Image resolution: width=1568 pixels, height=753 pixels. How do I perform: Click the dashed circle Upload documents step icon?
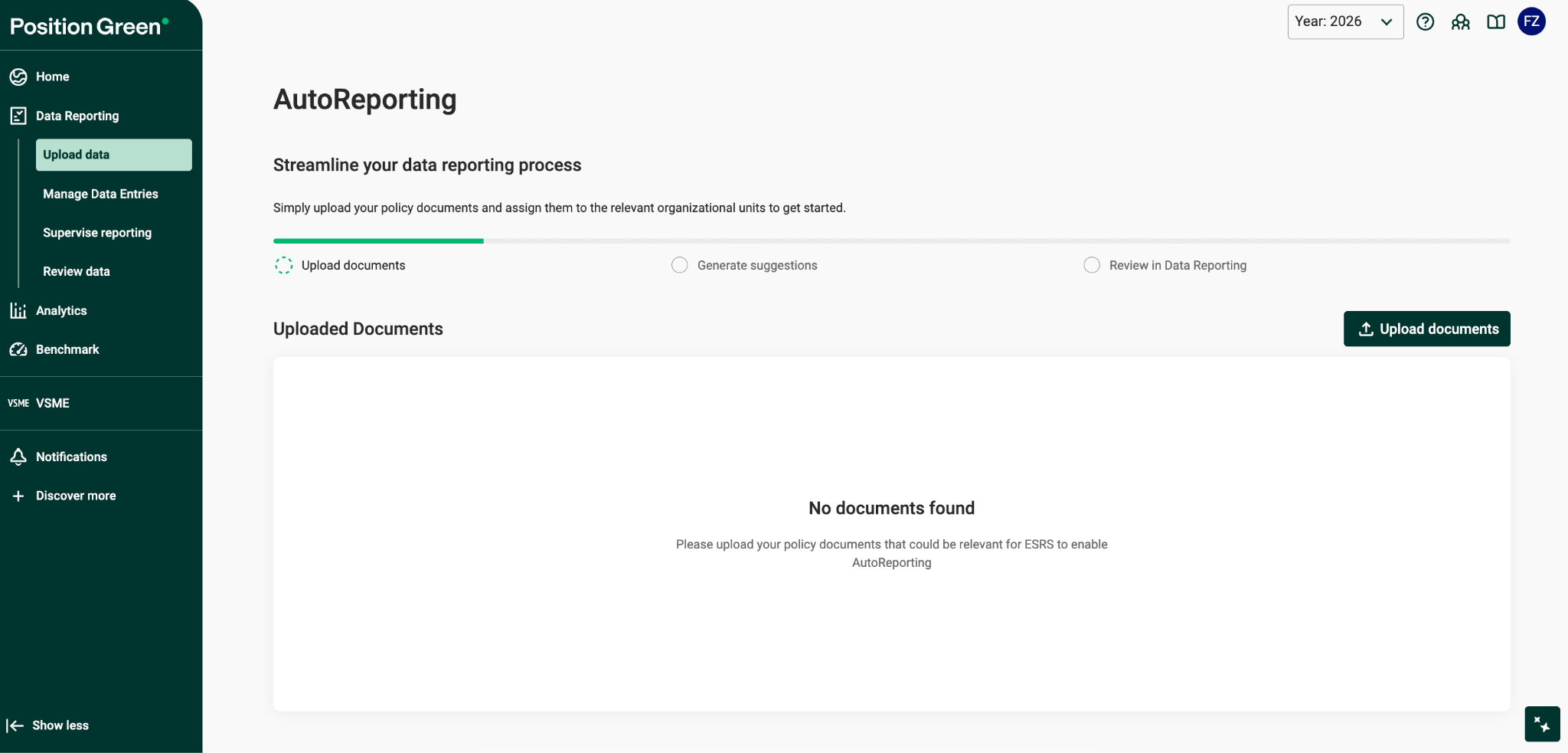tap(283, 265)
